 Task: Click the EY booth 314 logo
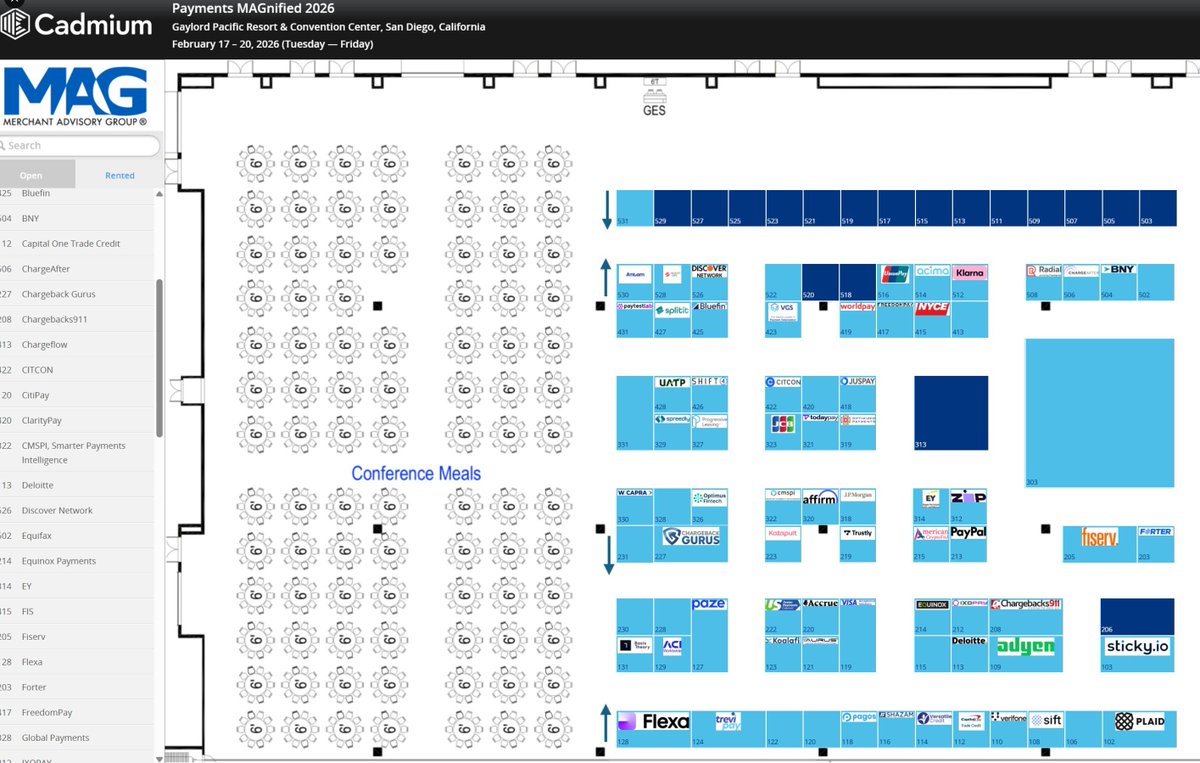[x=932, y=496]
